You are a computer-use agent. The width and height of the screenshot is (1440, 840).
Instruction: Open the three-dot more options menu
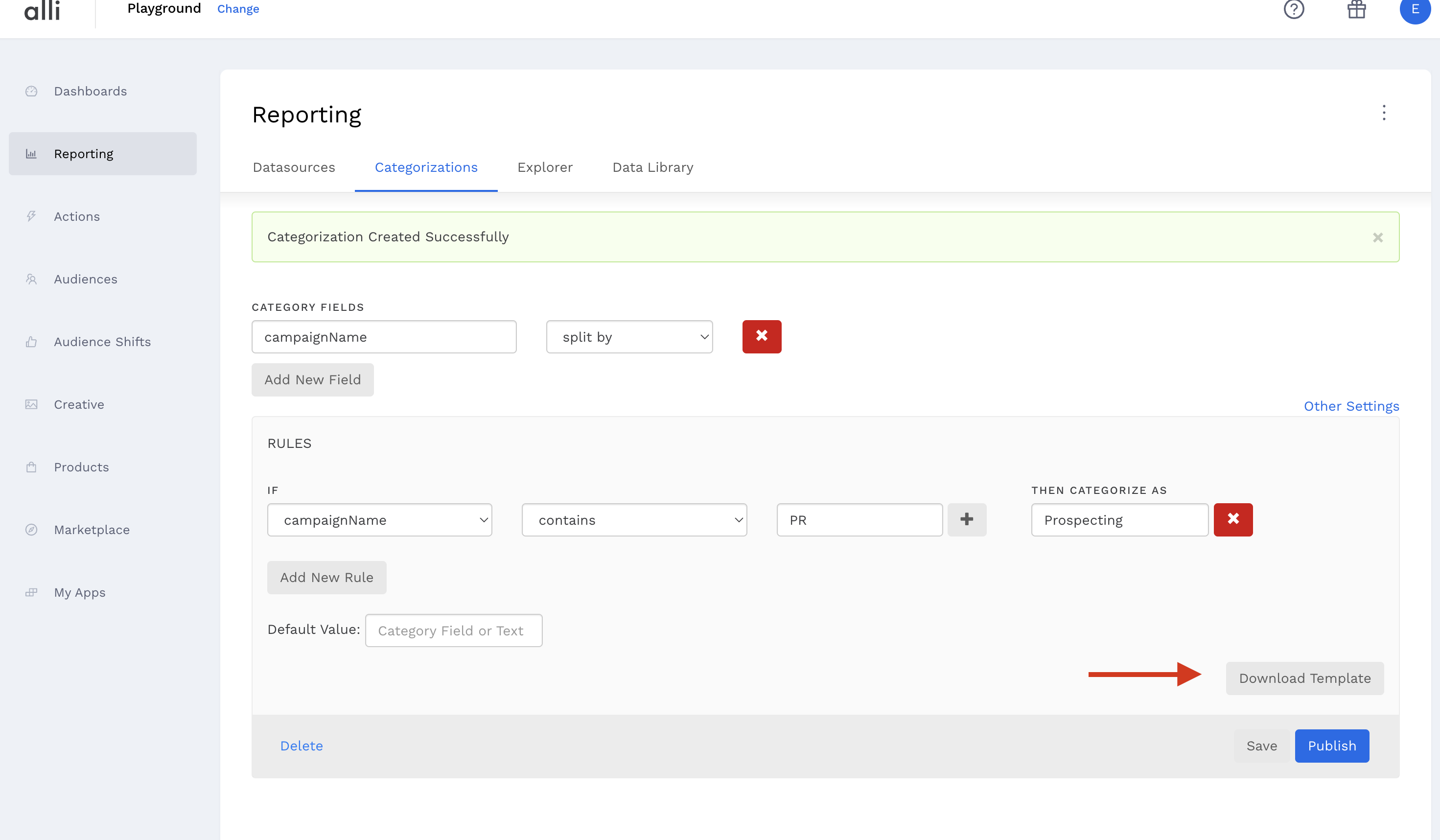[x=1383, y=113]
